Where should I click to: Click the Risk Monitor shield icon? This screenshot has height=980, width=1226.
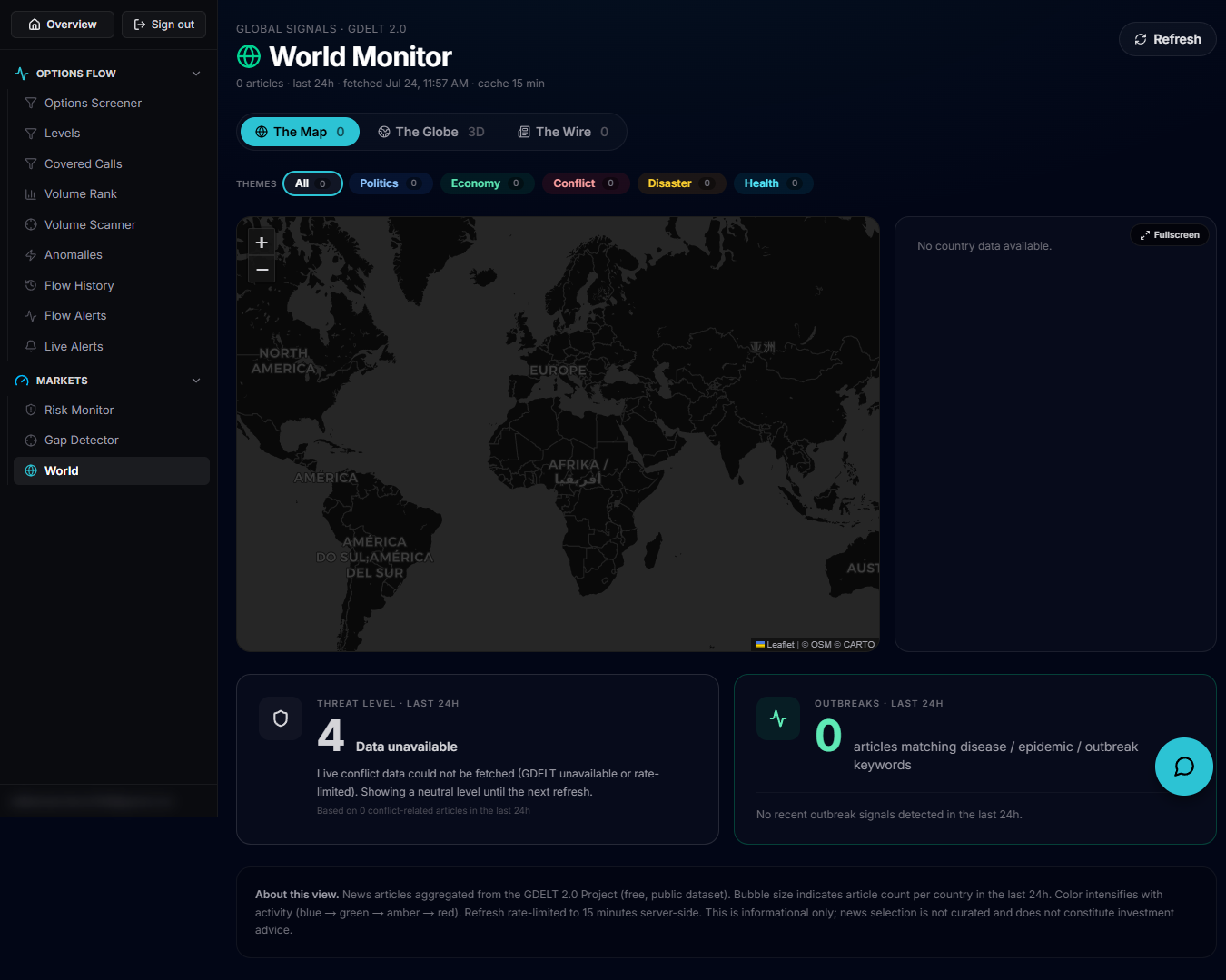tap(31, 411)
